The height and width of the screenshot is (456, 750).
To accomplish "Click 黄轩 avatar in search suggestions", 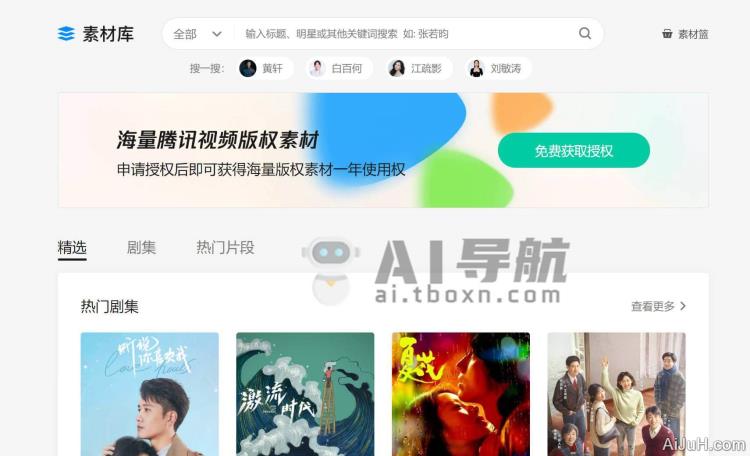I will coord(248,68).
